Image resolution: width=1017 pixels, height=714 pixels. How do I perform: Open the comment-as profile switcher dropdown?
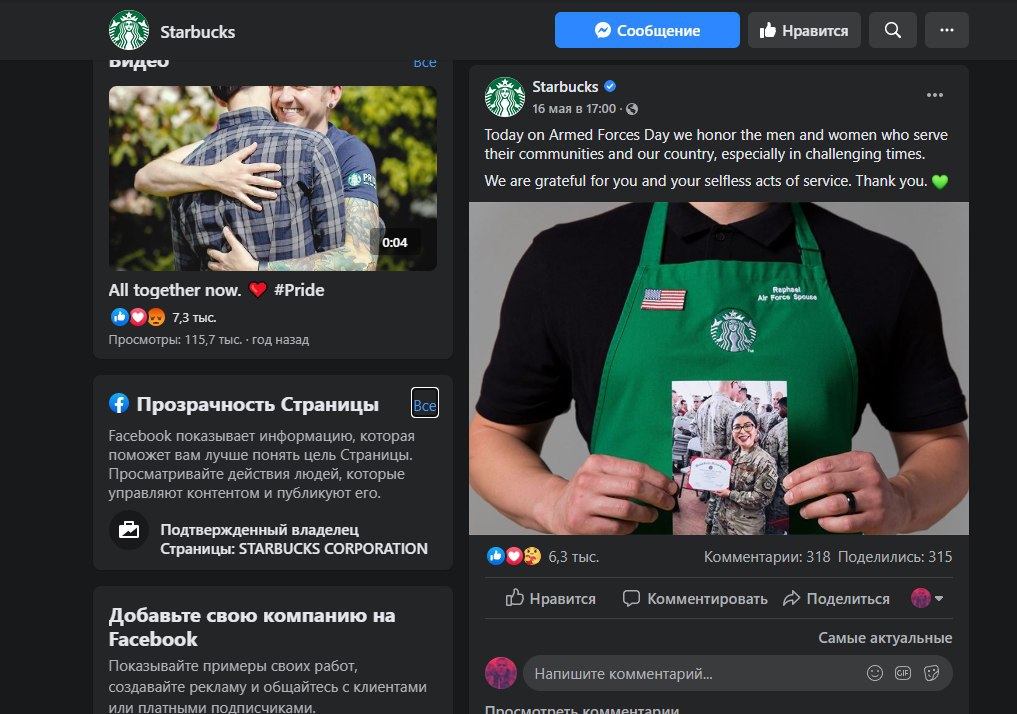(x=927, y=598)
